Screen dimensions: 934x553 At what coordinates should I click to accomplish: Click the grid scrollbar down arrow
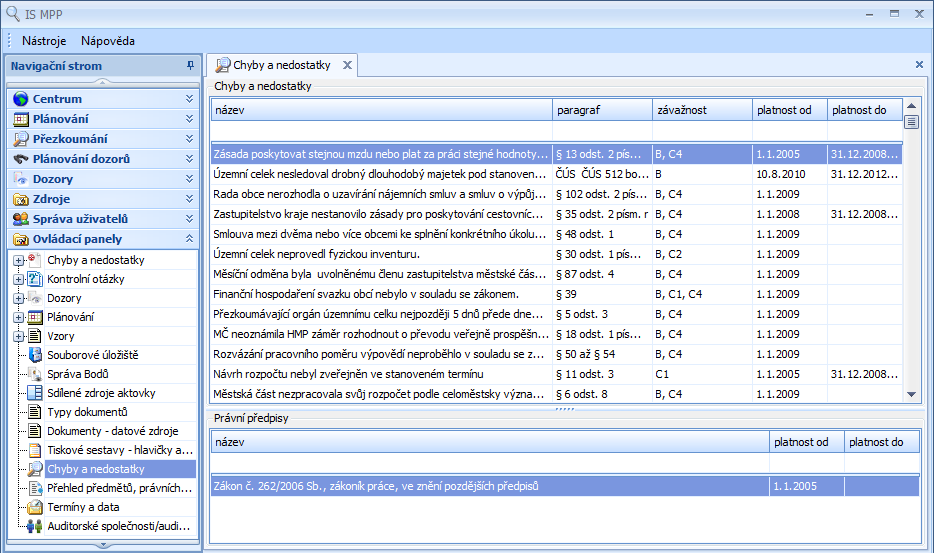click(911, 394)
